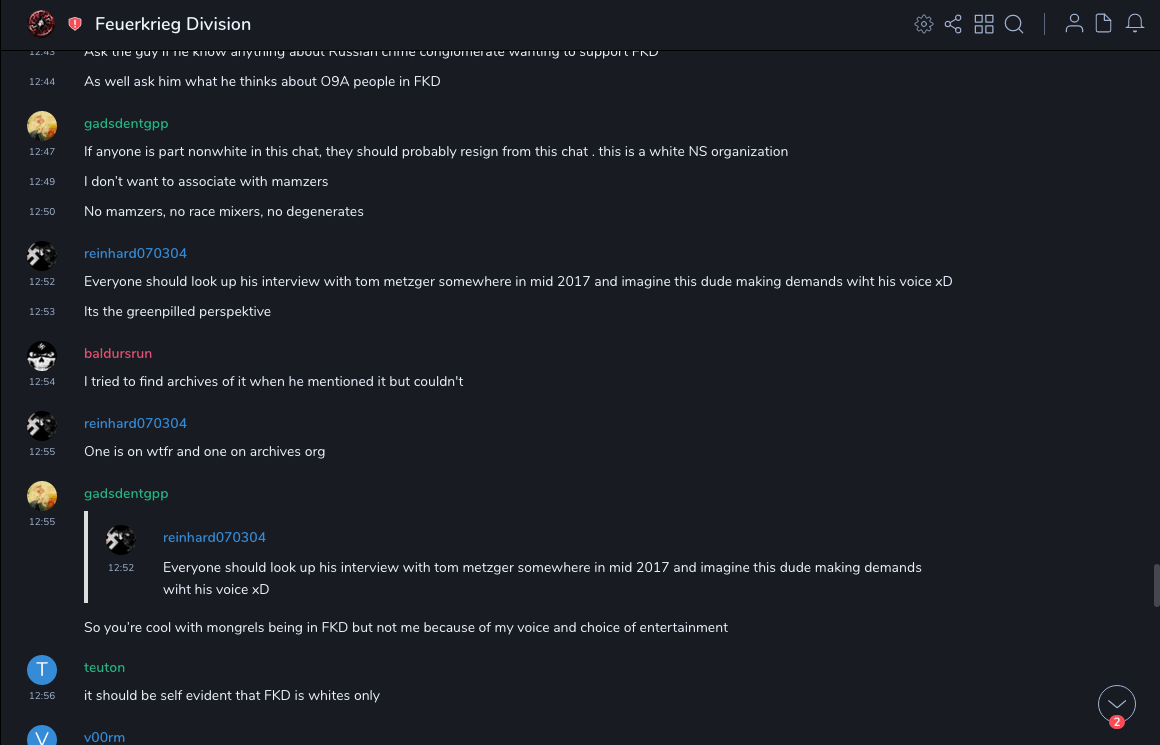Toggle the notification bell icon
1160x745 pixels.
pyautogui.click(x=1135, y=24)
